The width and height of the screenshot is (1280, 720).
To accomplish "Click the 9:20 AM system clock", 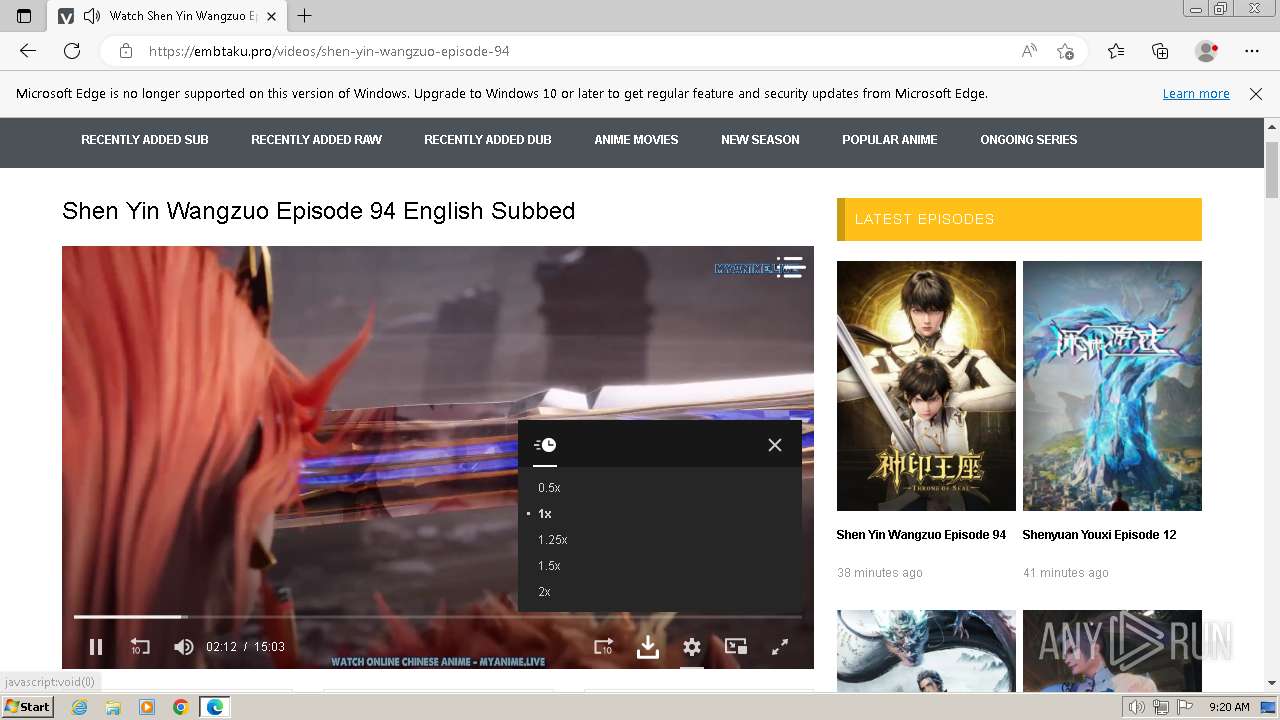I will tap(1229, 707).
